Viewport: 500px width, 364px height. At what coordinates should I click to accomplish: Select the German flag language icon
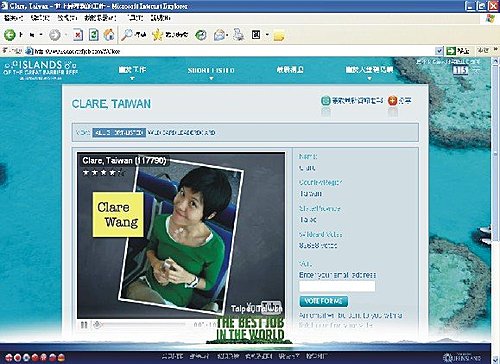(x=61, y=357)
